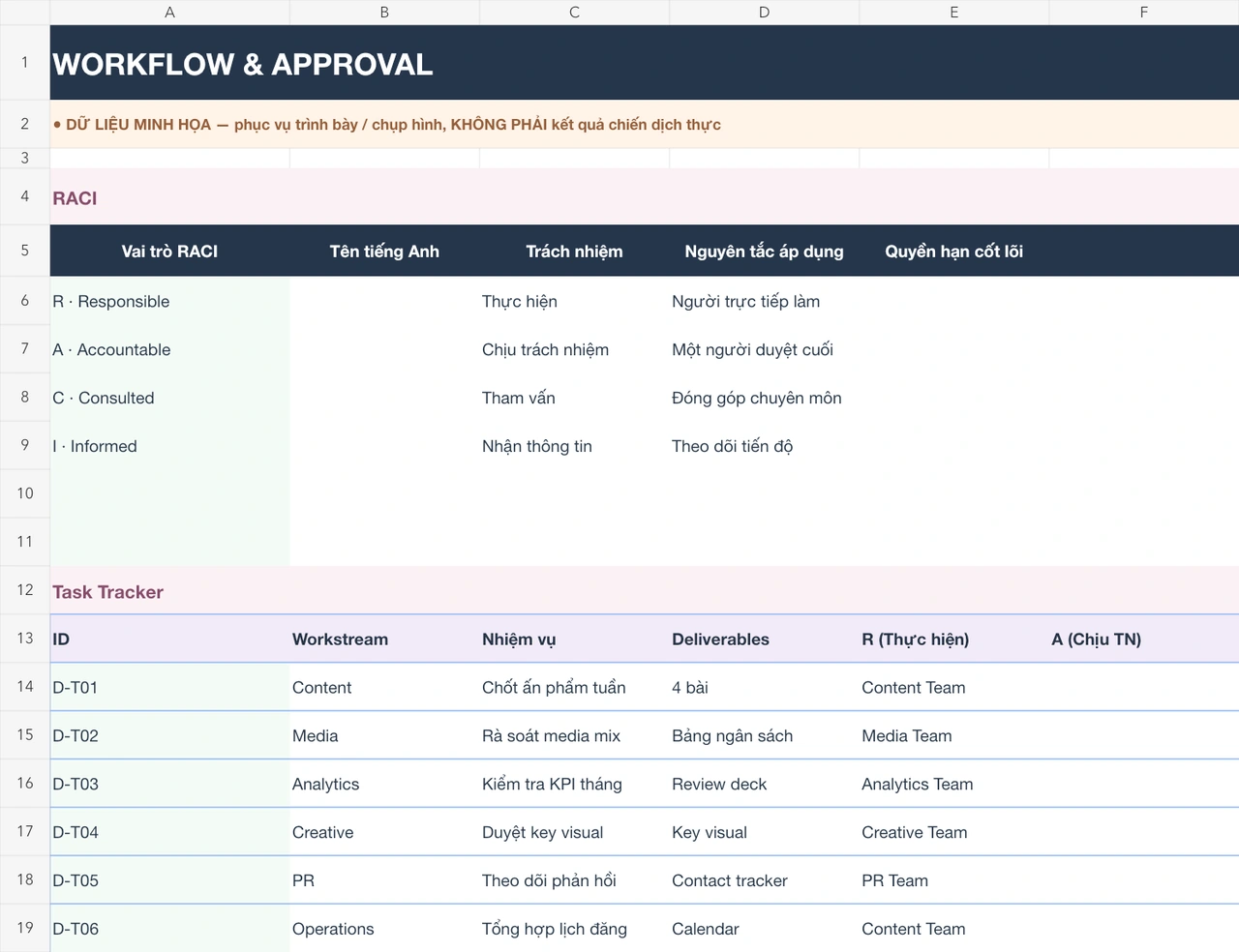
Task: Select column A header
Action: 169,13
